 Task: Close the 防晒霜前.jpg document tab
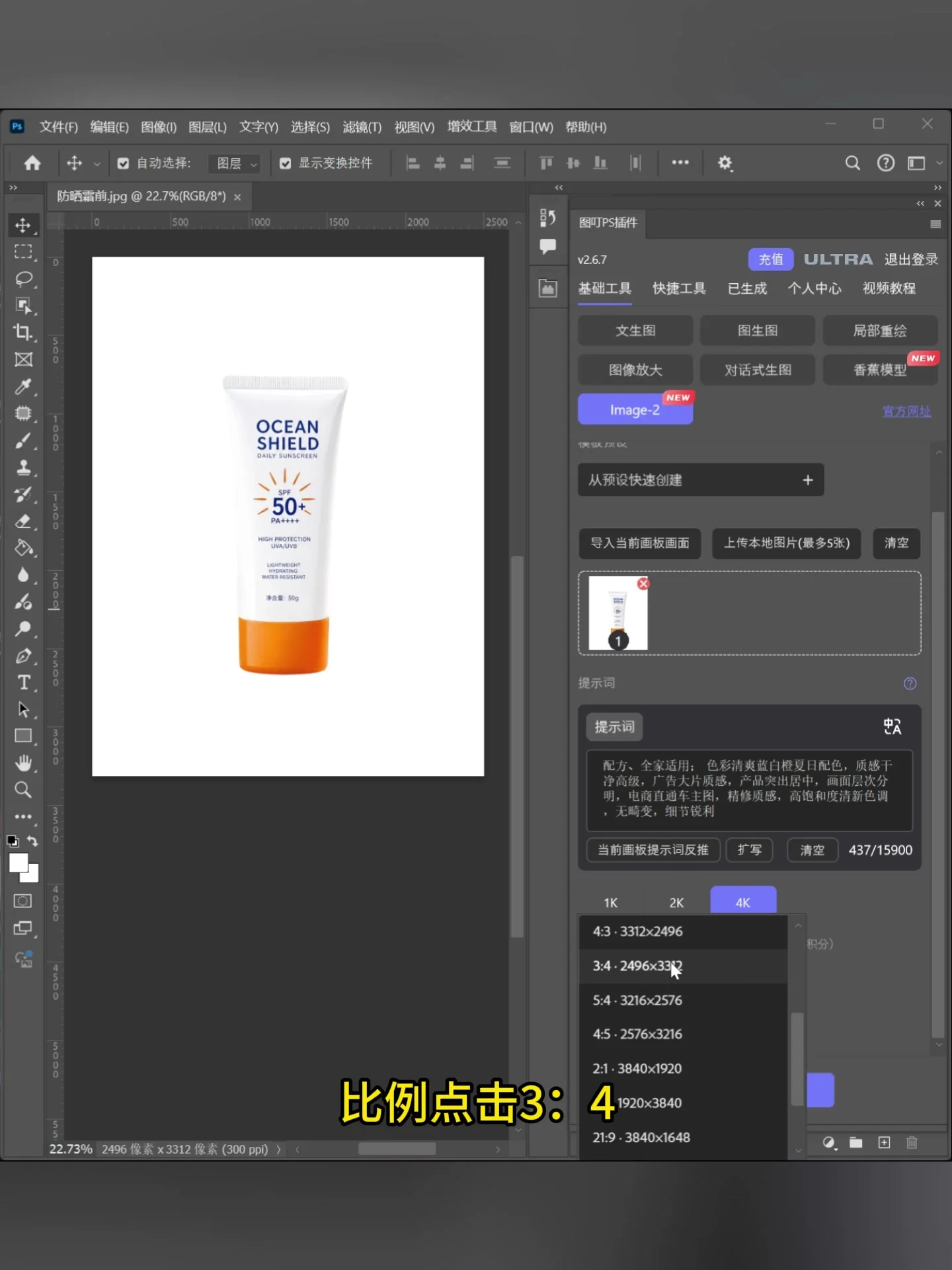click(x=237, y=197)
